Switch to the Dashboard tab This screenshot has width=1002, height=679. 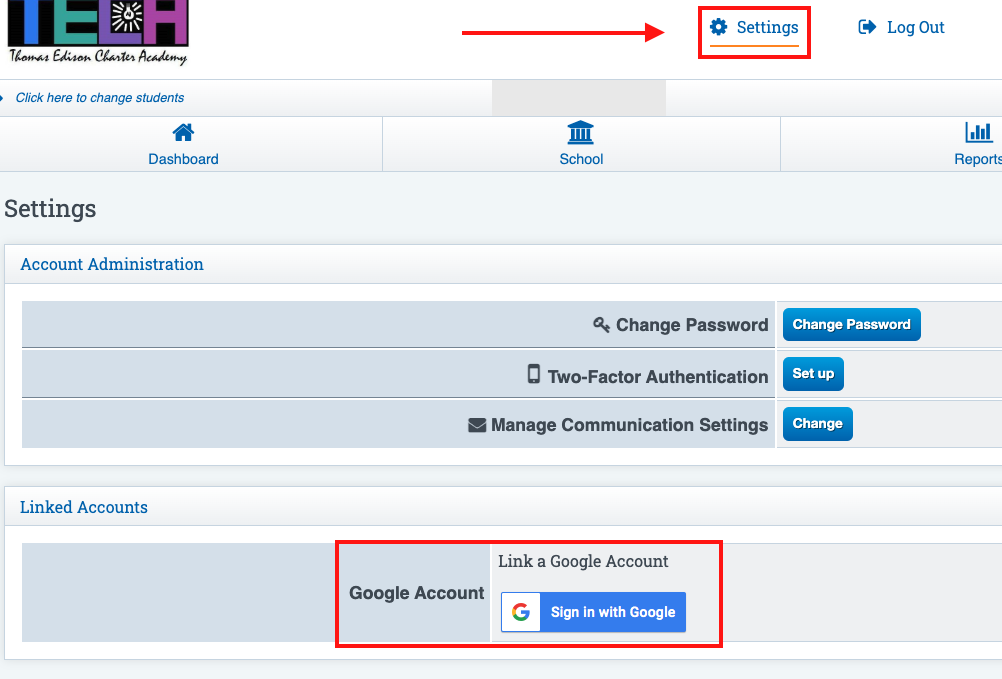(183, 158)
